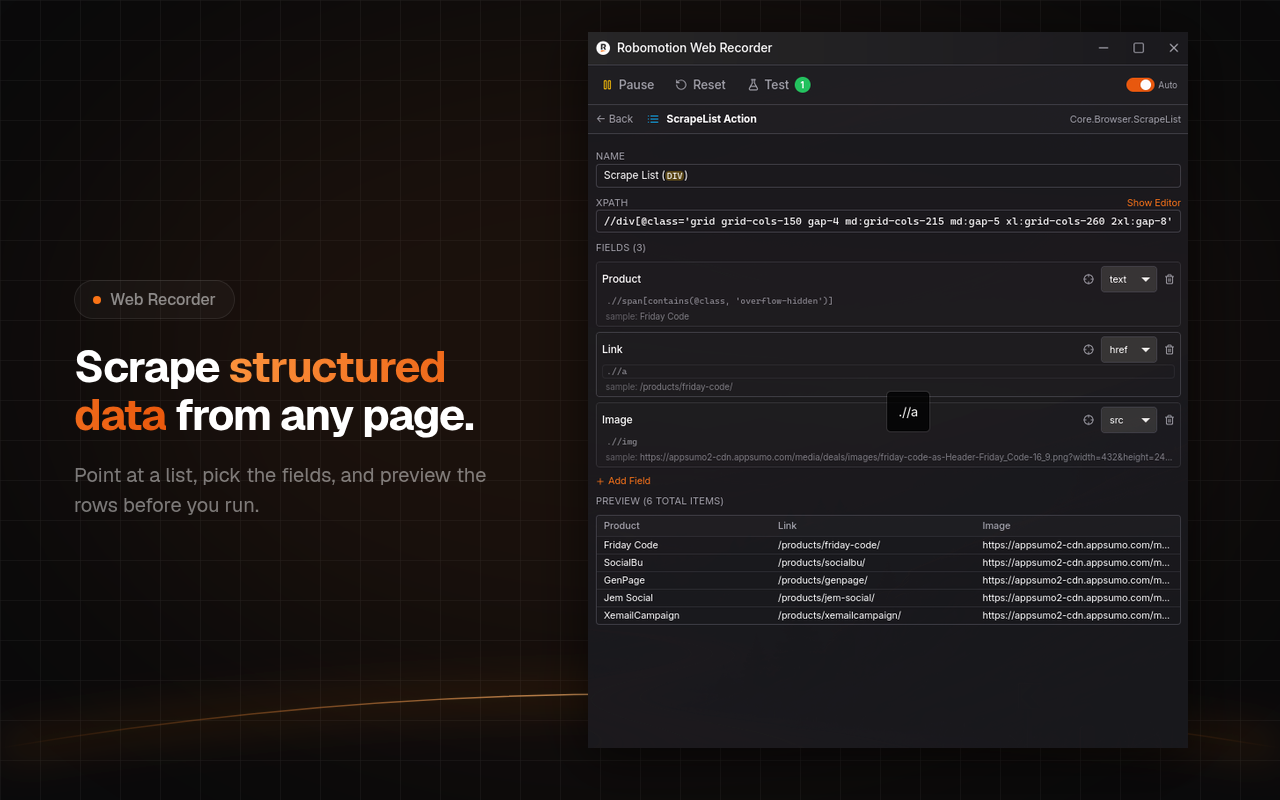Click the Robomotion logo icon in title bar
Screen dimensions: 1280x800
[x=603, y=48]
